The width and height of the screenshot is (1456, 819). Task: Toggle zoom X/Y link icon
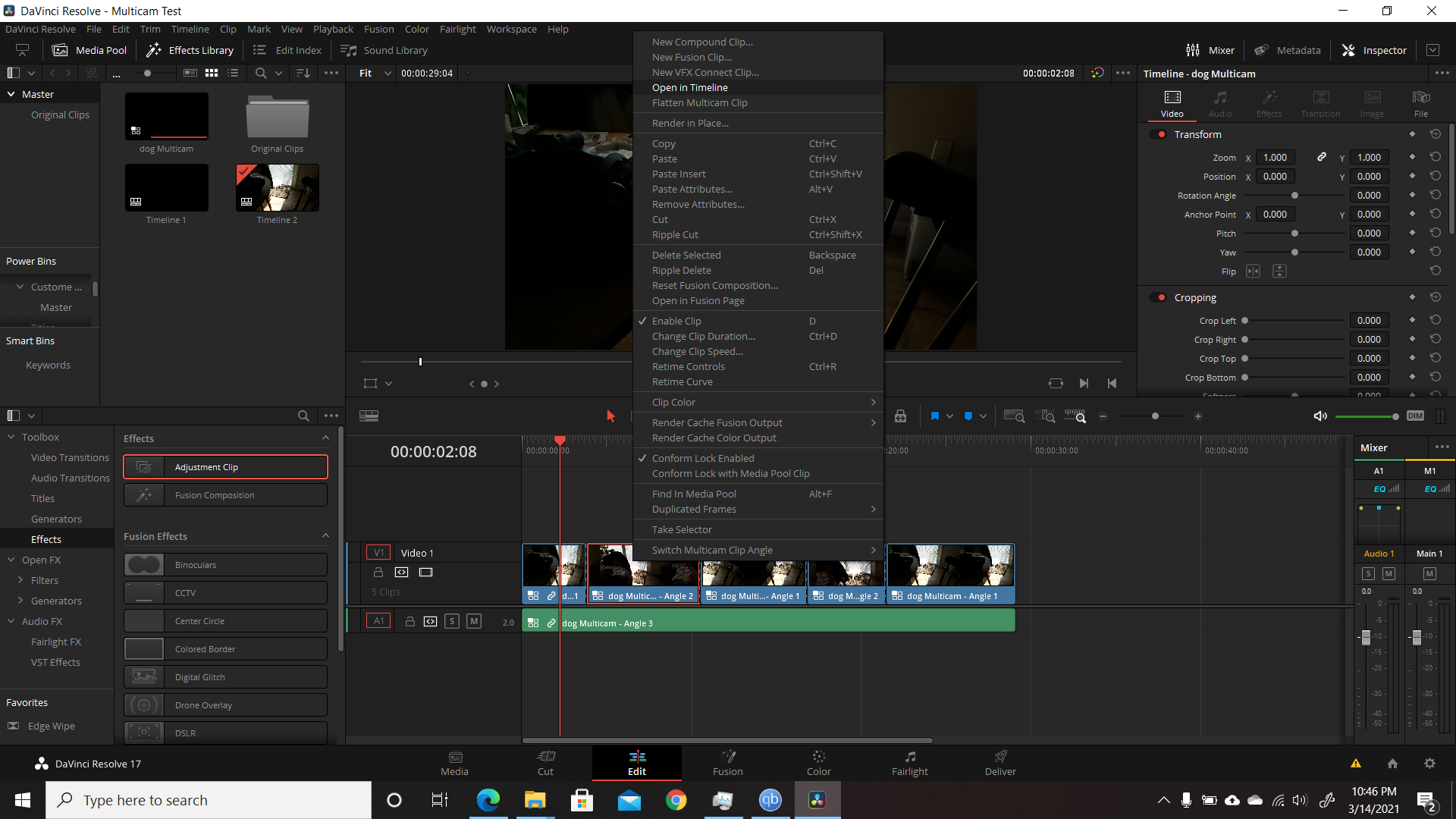point(1322,157)
